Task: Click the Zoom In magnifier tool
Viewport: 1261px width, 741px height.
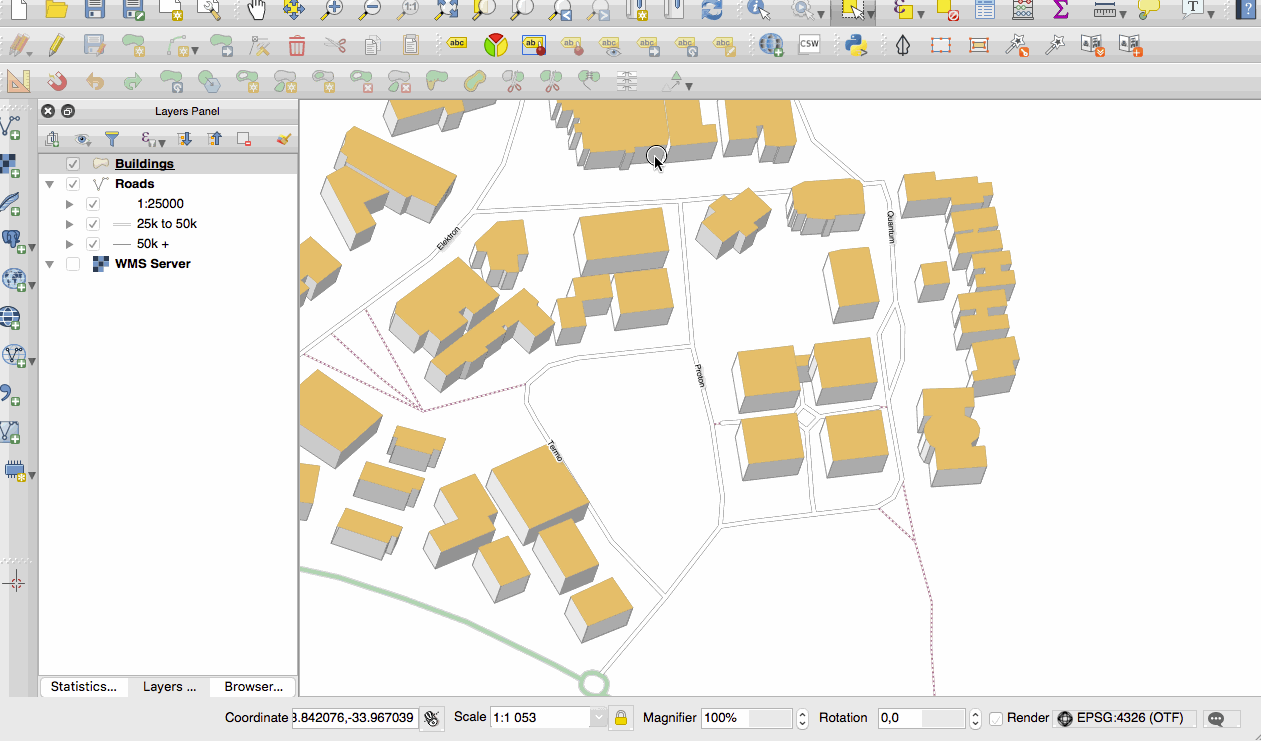Action: [332, 10]
